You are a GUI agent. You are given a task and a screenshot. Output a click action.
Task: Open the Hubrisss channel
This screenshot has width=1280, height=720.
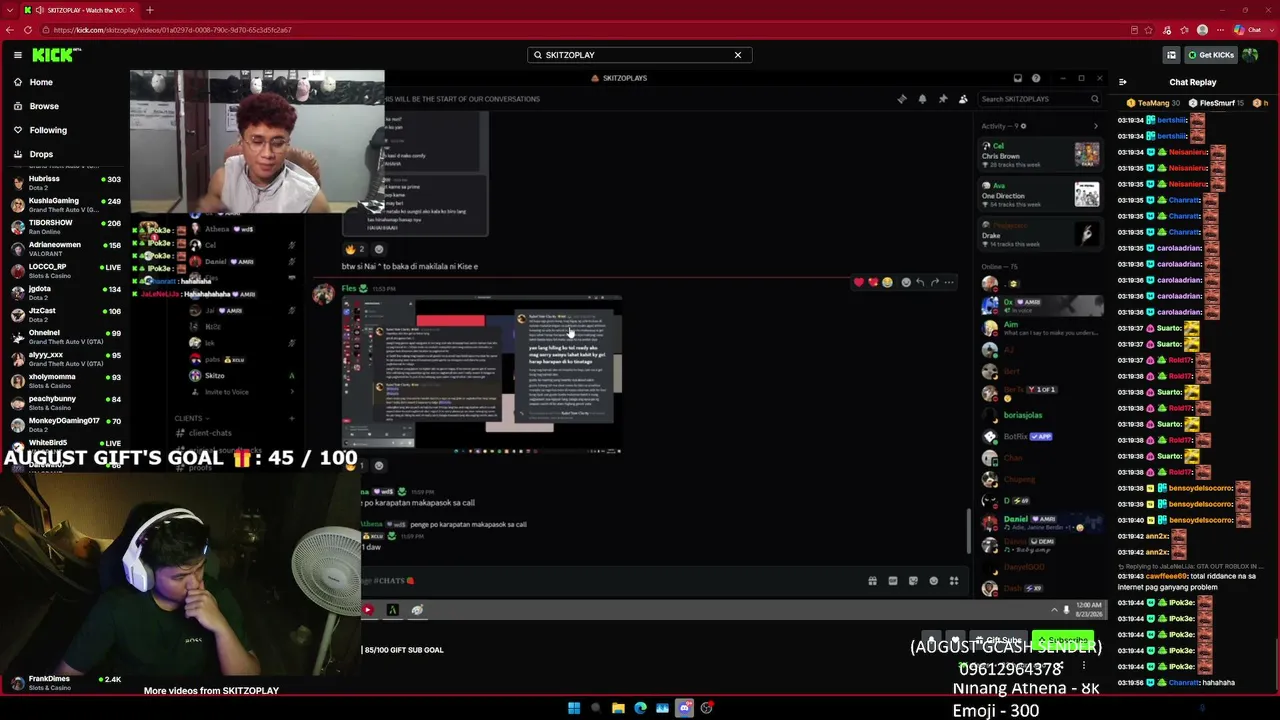(x=65, y=183)
